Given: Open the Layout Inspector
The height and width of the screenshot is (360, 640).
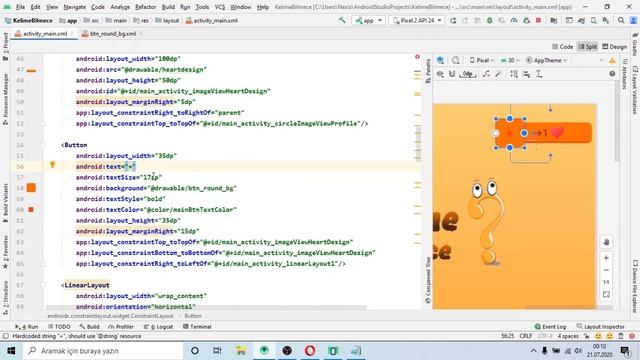Looking at the screenshot, I should click(x=601, y=327).
